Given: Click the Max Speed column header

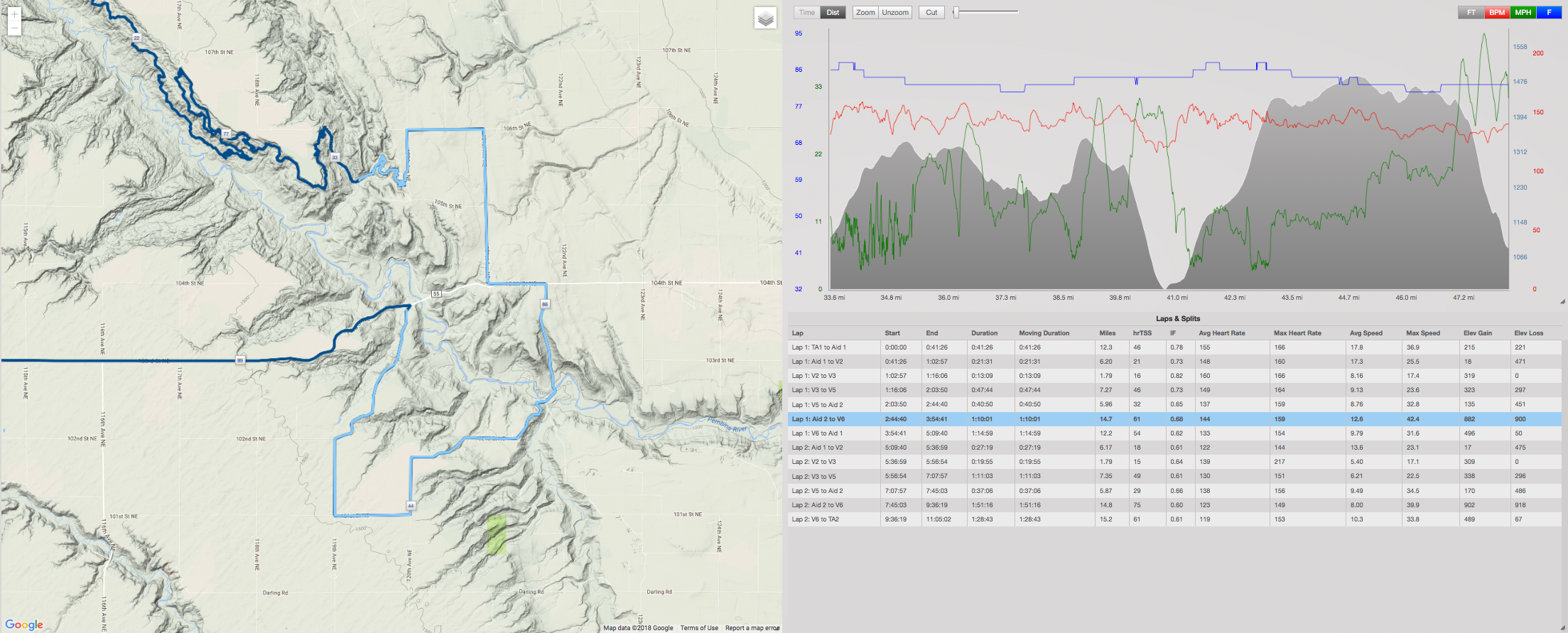Looking at the screenshot, I should (x=1423, y=333).
